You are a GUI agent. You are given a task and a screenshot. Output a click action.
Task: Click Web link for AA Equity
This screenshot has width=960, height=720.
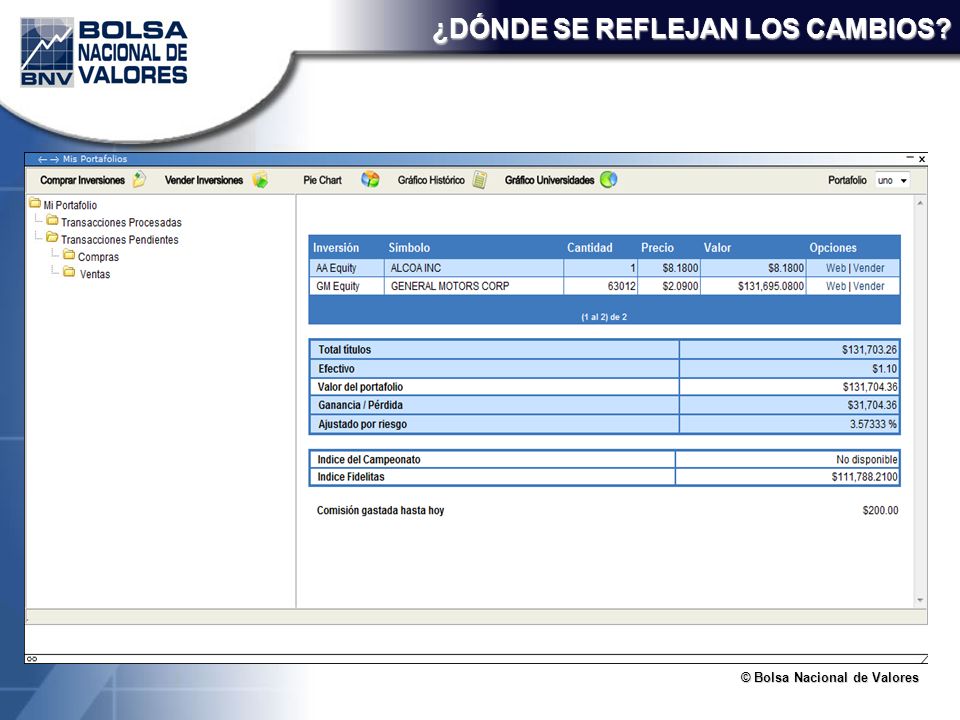click(836, 268)
